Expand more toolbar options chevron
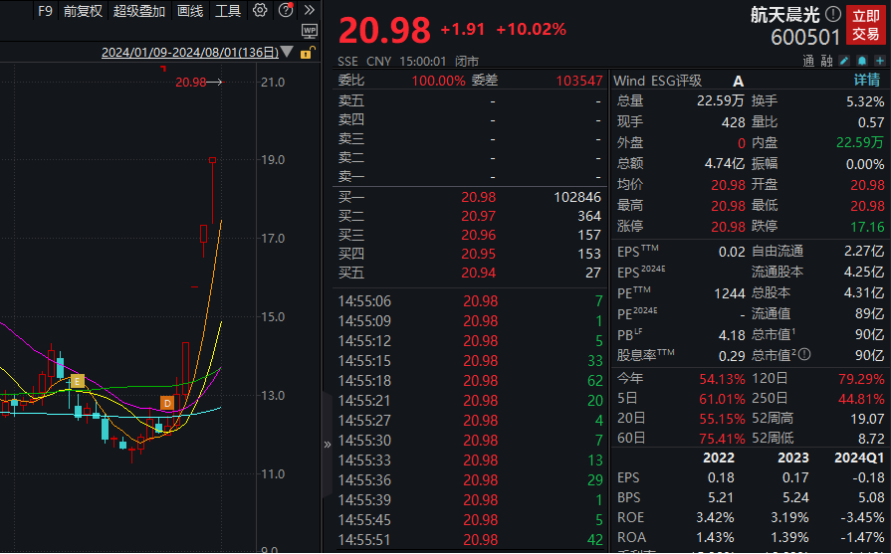The width and height of the screenshot is (891, 554). (x=309, y=11)
